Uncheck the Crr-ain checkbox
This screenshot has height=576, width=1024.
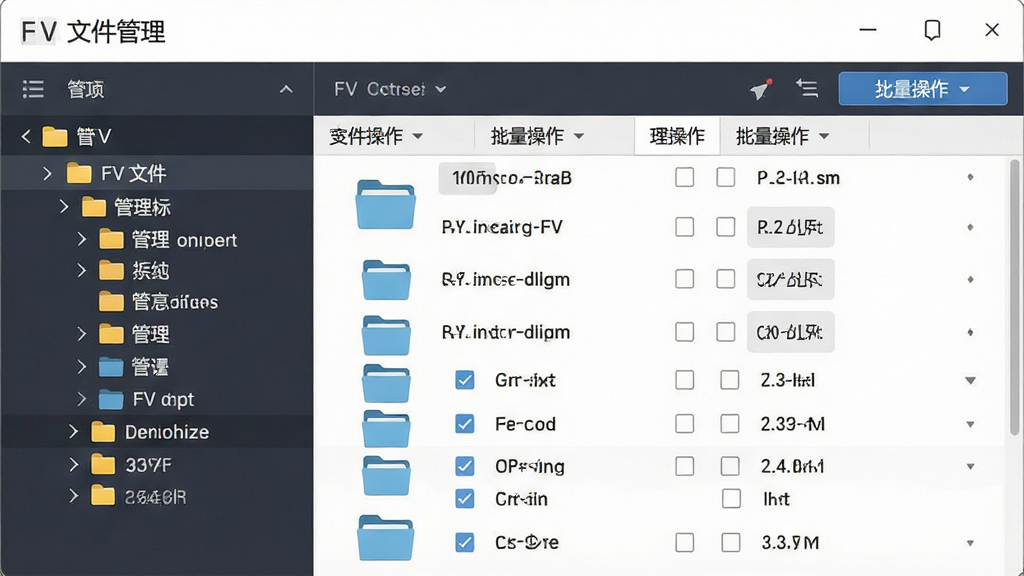pyautogui.click(x=464, y=499)
